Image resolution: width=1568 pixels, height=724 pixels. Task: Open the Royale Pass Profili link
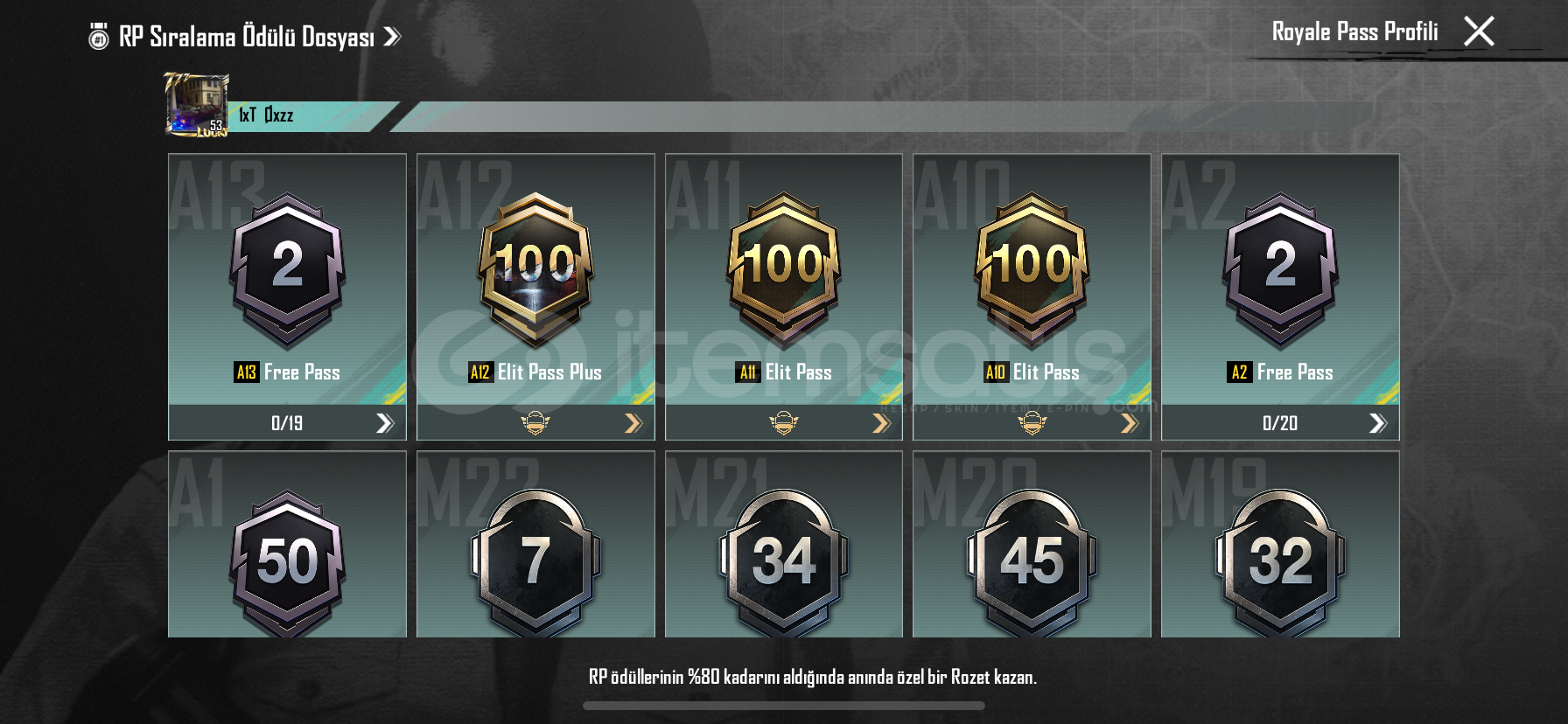point(1354,31)
